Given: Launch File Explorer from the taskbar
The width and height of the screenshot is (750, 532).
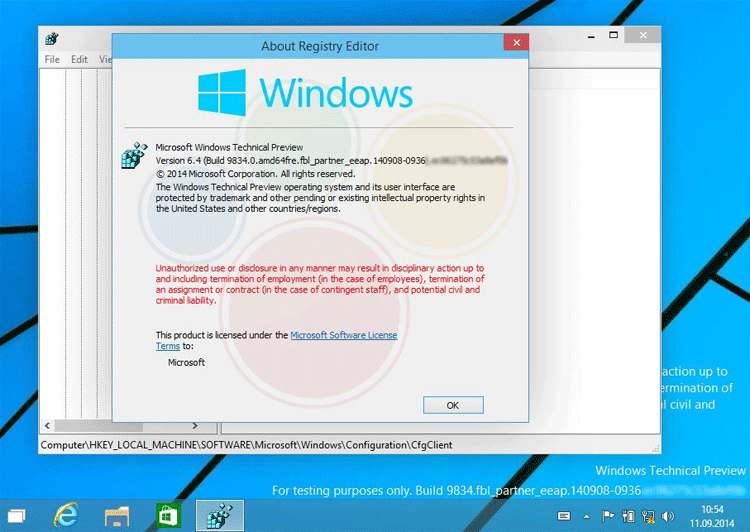Looking at the screenshot, I should point(118,515).
